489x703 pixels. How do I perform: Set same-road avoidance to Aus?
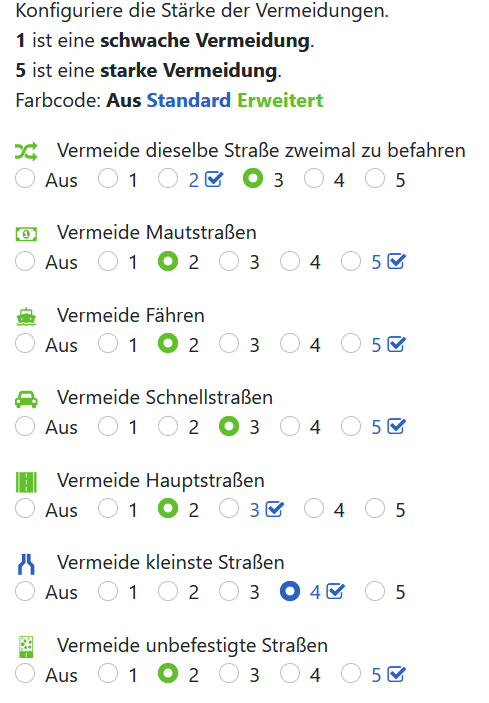25,179
